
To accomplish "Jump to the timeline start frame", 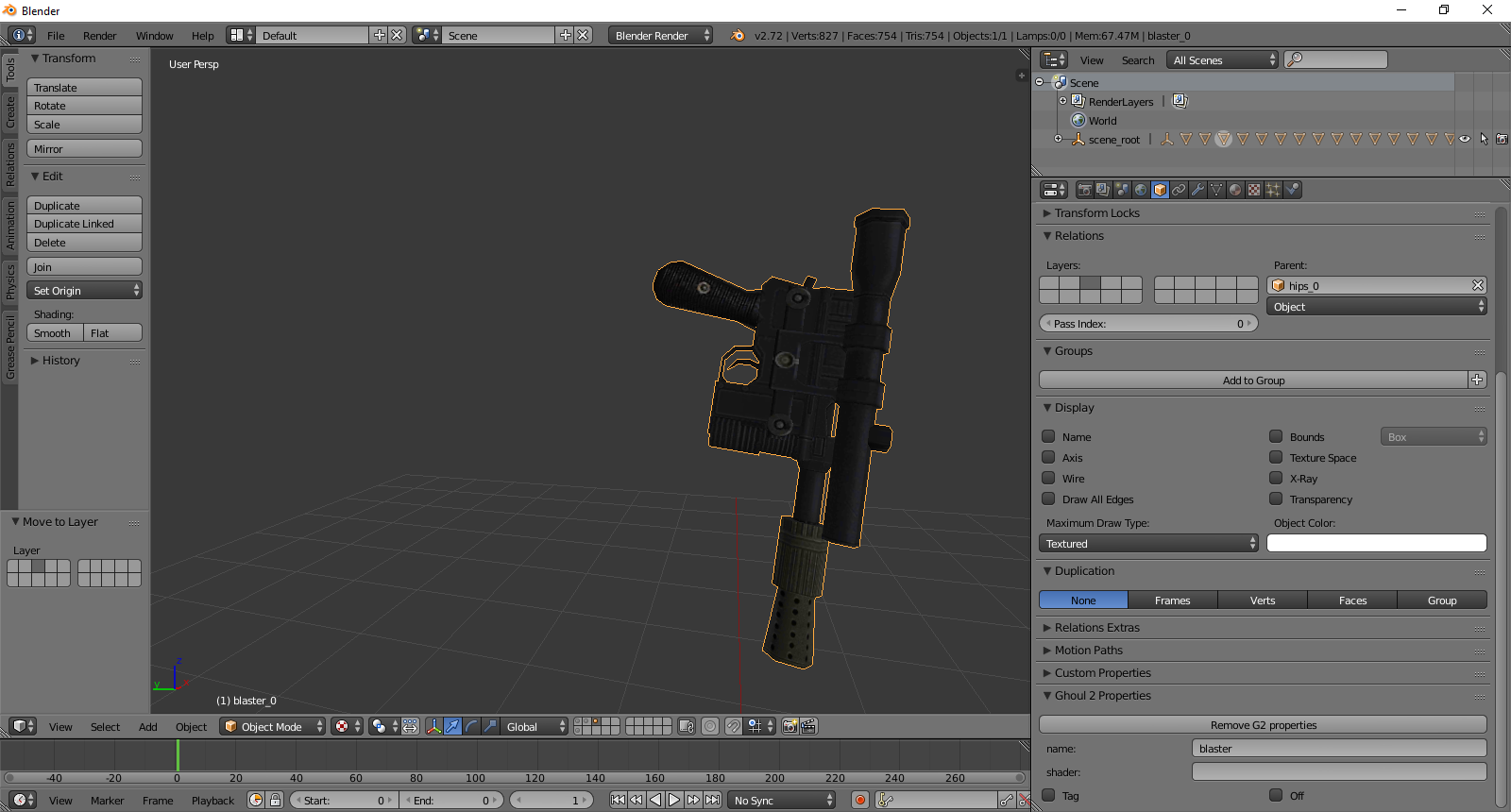I will pyautogui.click(x=618, y=800).
